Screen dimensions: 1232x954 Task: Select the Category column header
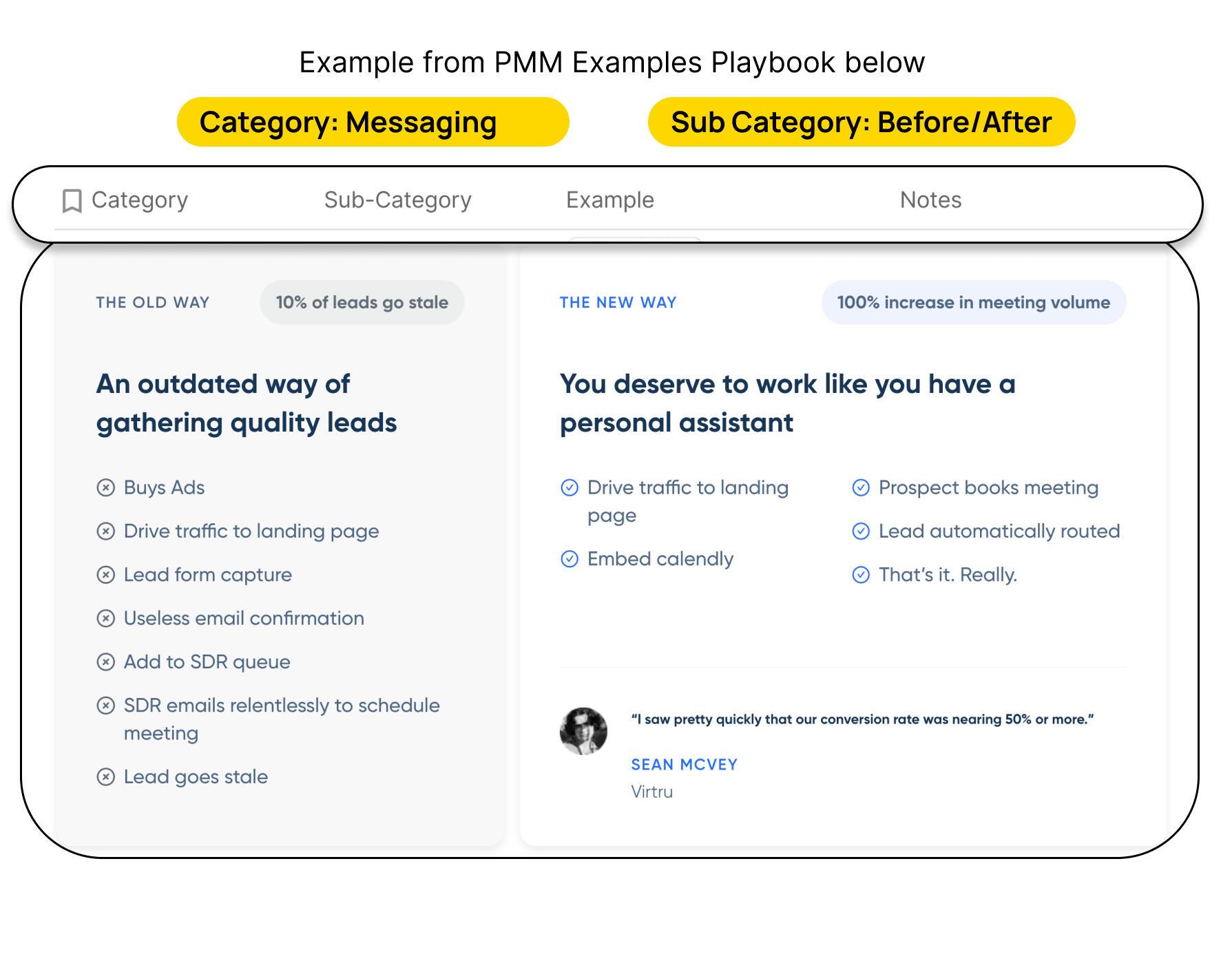140,200
